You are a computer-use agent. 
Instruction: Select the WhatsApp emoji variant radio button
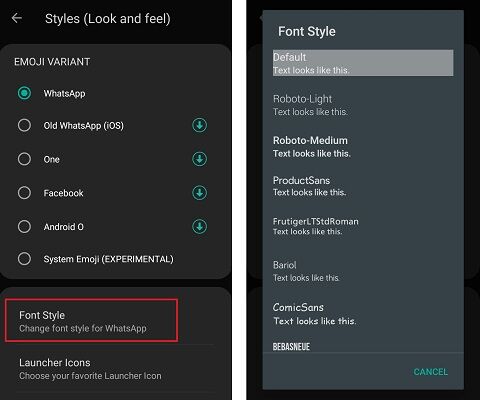coord(24,93)
